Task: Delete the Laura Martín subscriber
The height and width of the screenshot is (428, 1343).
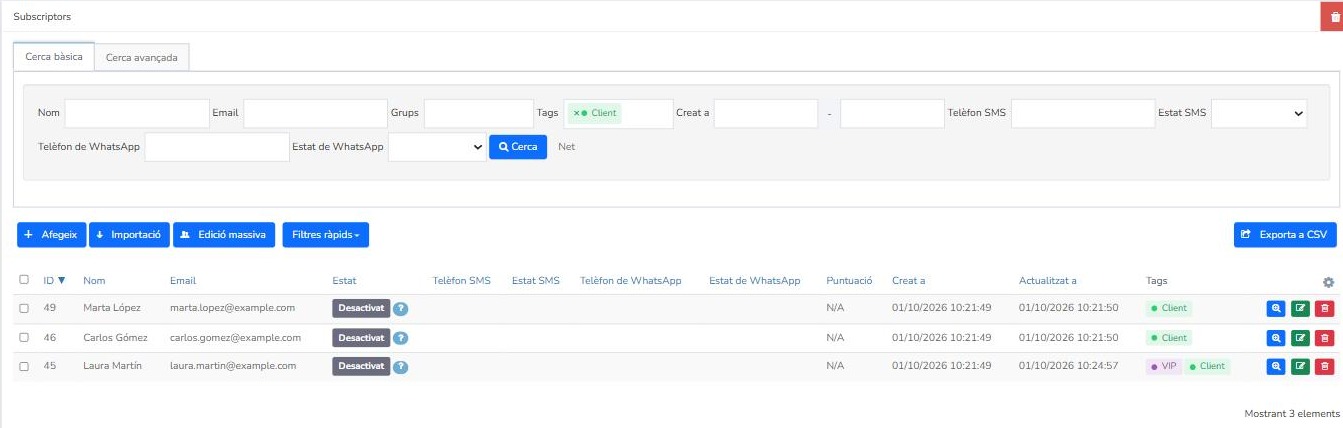Action: [x=1324, y=367]
